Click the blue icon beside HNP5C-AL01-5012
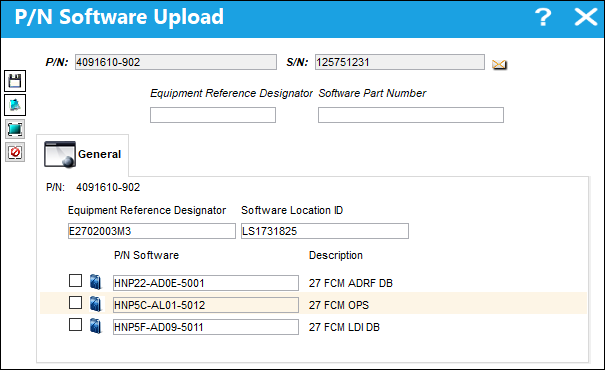The height and width of the screenshot is (370, 605). point(95,304)
